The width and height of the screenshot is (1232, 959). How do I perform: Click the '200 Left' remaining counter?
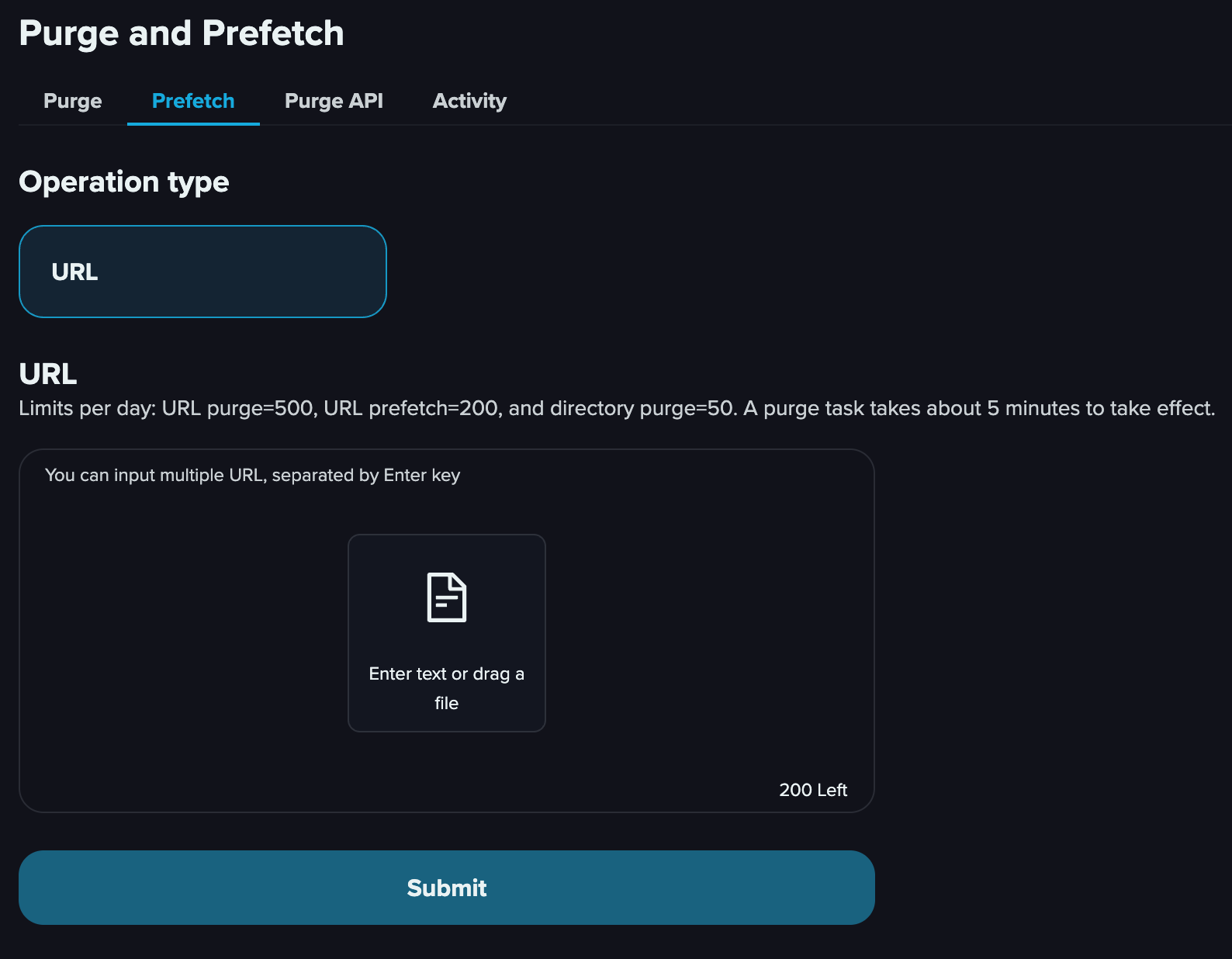point(813,790)
